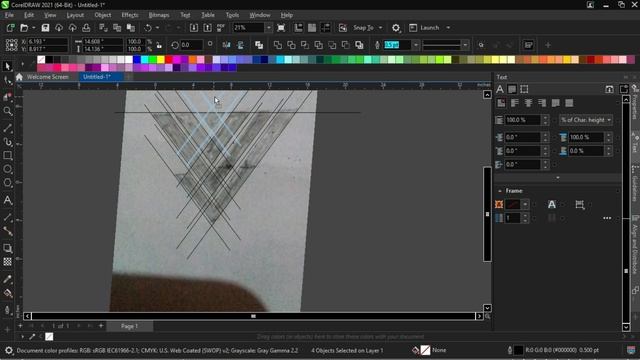Open frame background color dropdown
This screenshot has width=640, height=360.
(525, 204)
